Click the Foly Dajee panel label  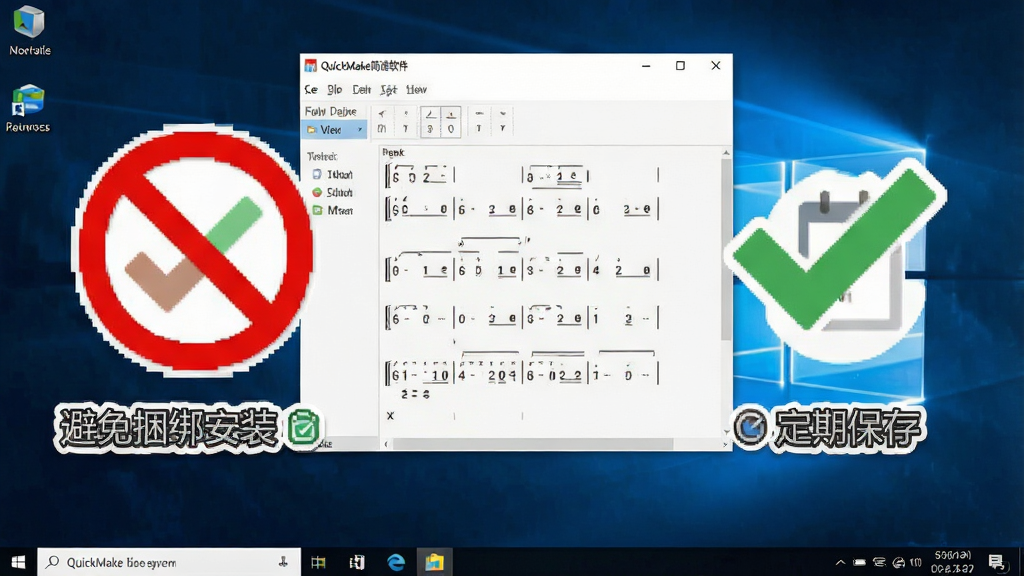(x=330, y=111)
